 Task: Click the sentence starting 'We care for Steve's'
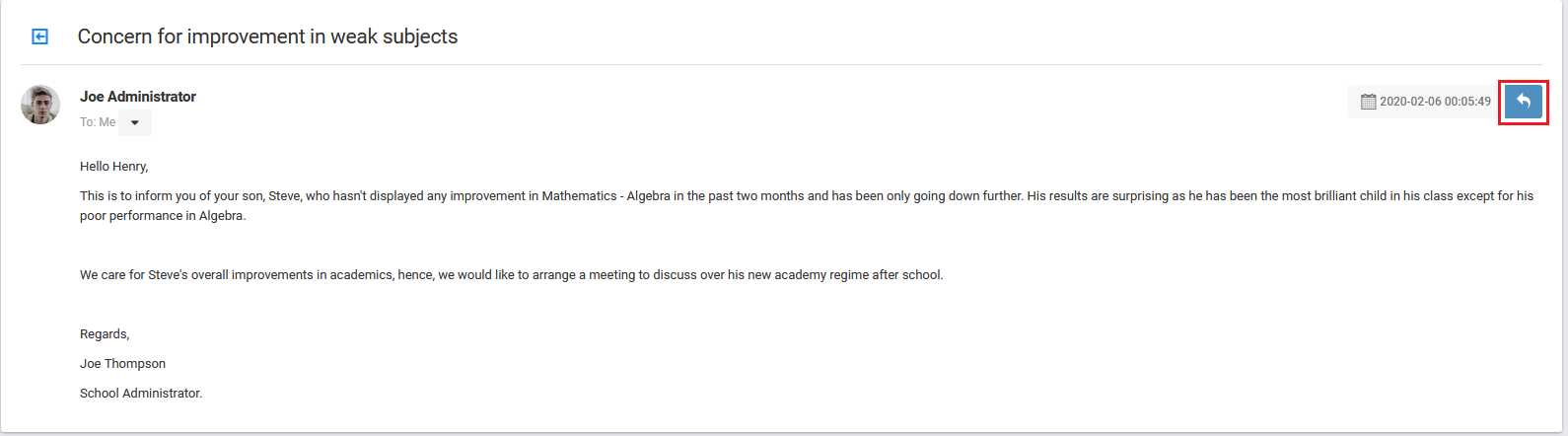[511, 275]
